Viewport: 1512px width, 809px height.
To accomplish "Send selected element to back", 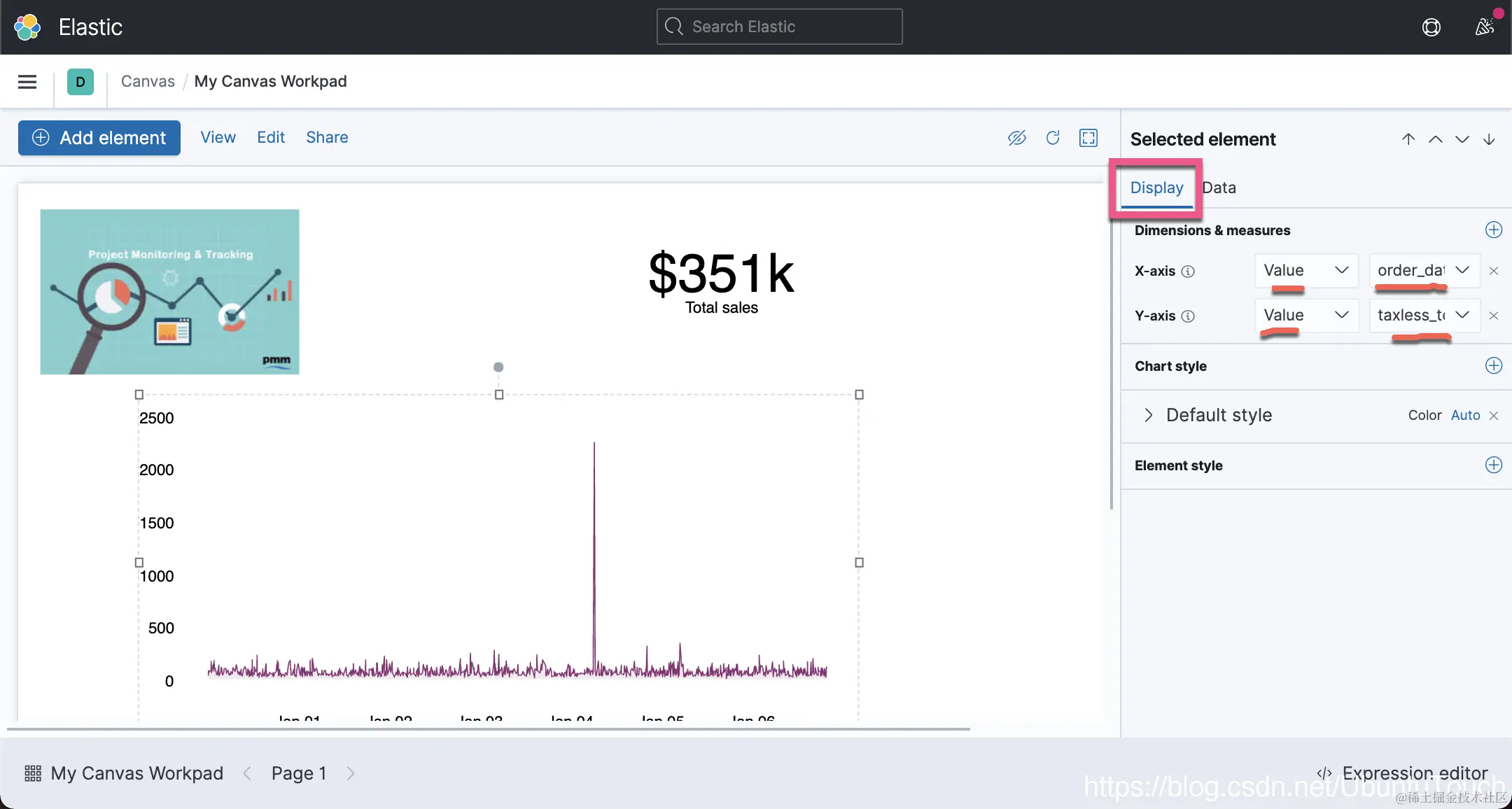I will tap(1489, 139).
